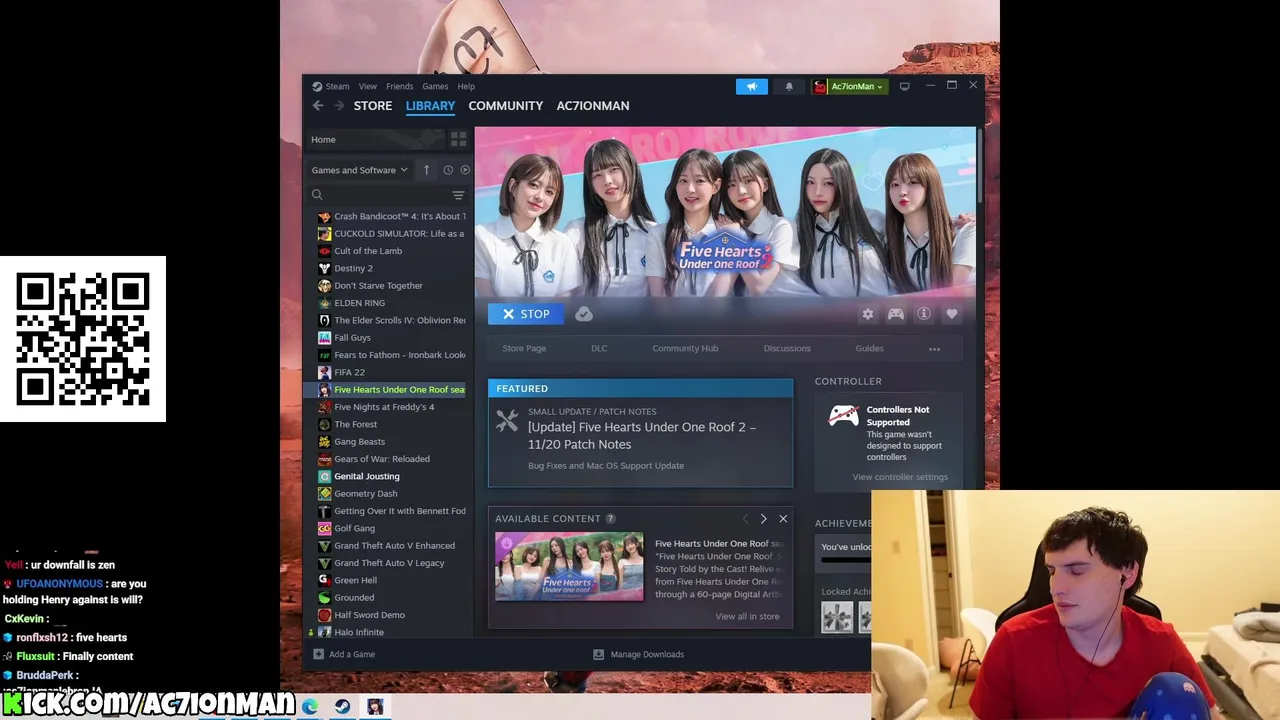Go back with the navigation arrow
The height and width of the screenshot is (720, 1280).
click(x=318, y=106)
